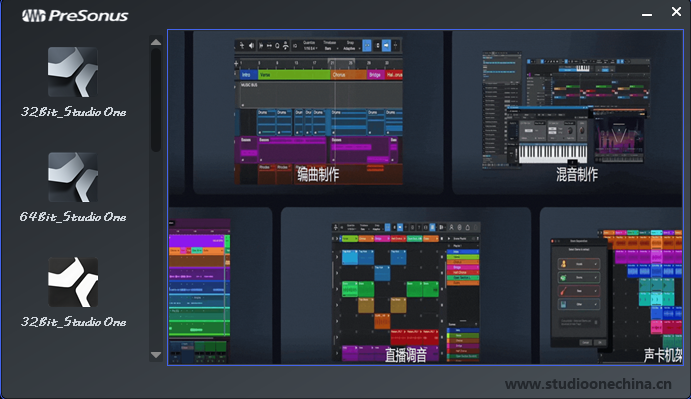Image resolution: width=691 pixels, height=399 pixels.
Task: Open the 声卡机架 sound card rack thumbnail
Action: (611, 286)
